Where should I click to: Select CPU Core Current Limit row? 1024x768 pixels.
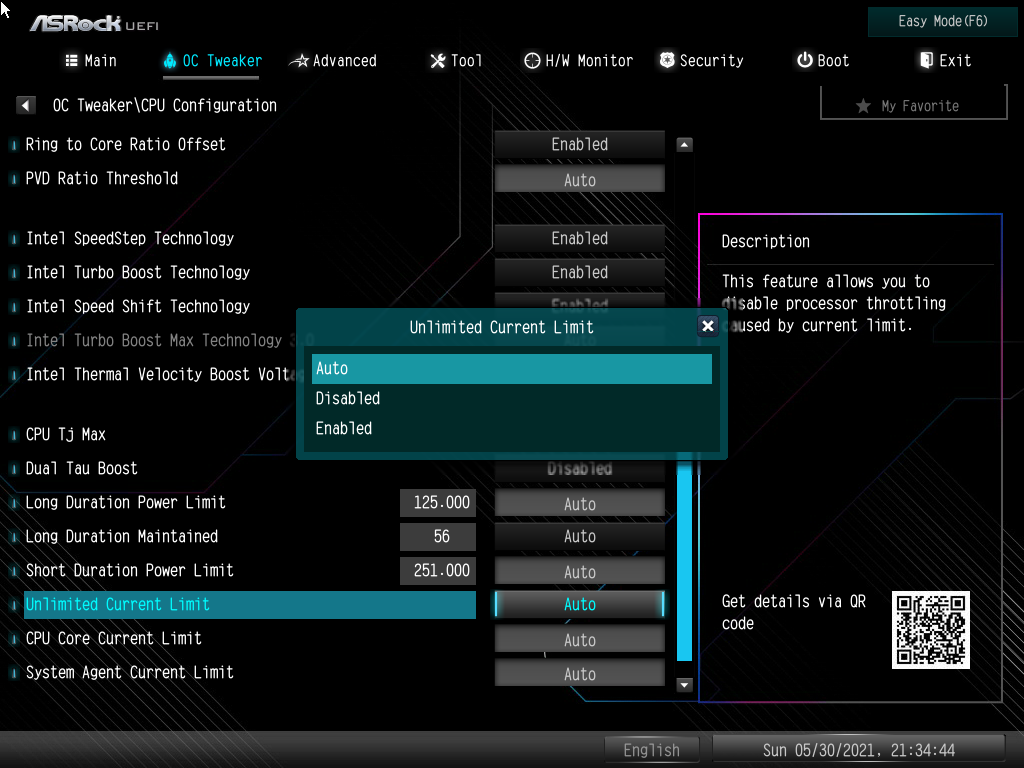(x=250, y=638)
